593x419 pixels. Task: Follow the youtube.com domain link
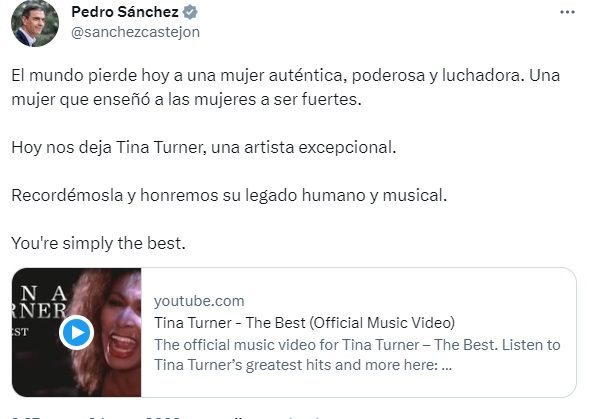pos(199,301)
